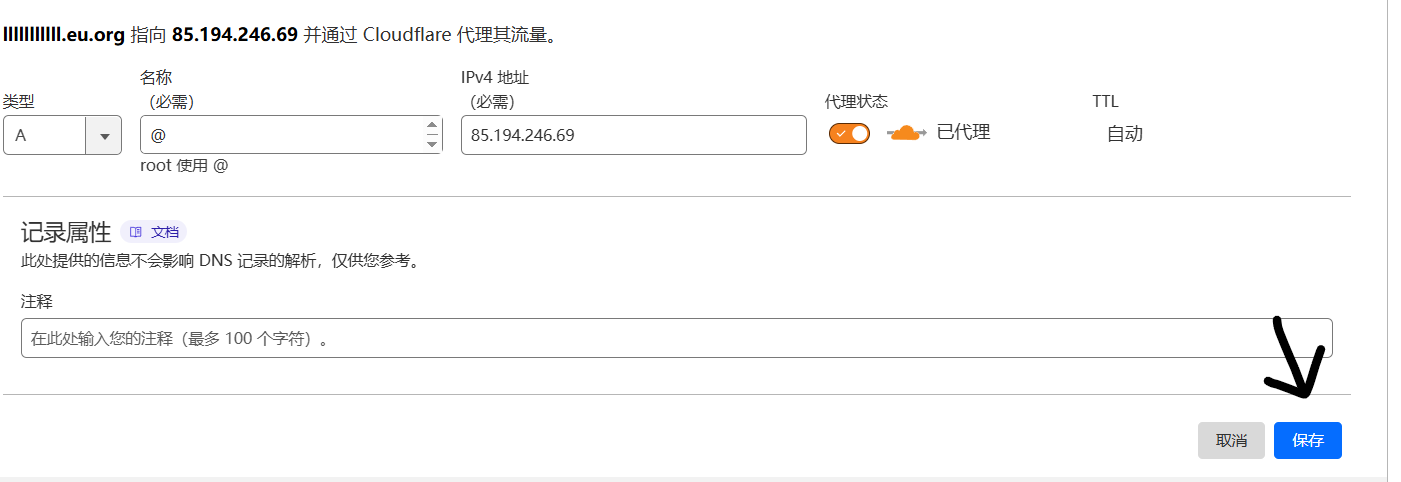The height and width of the screenshot is (482, 1401).
Task: Click into the 注释 comment text box
Action: coord(676,338)
